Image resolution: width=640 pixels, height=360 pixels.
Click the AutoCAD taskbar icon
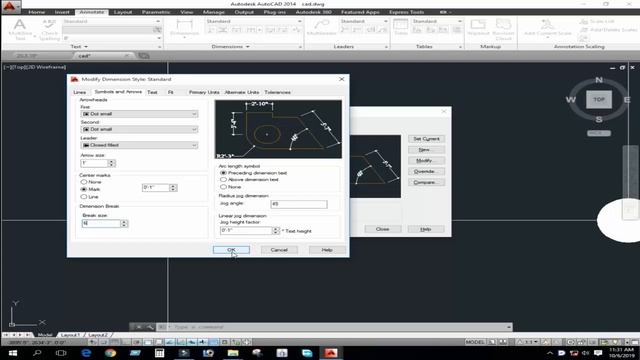tap(331, 353)
